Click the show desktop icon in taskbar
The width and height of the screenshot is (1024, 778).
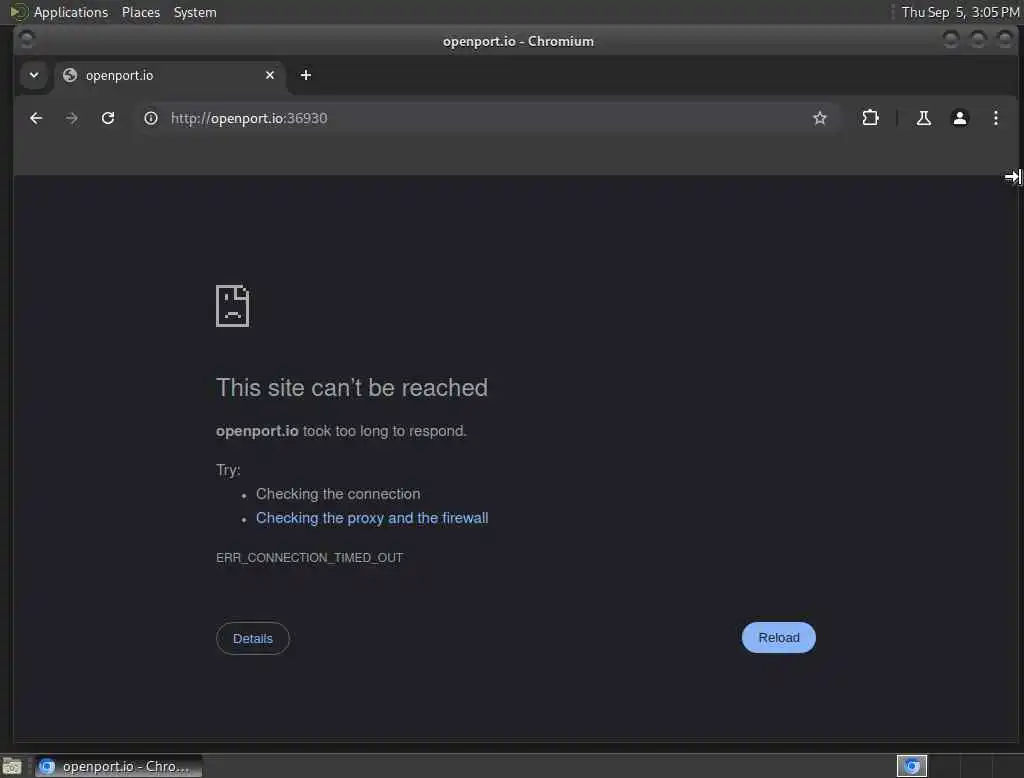(12, 766)
